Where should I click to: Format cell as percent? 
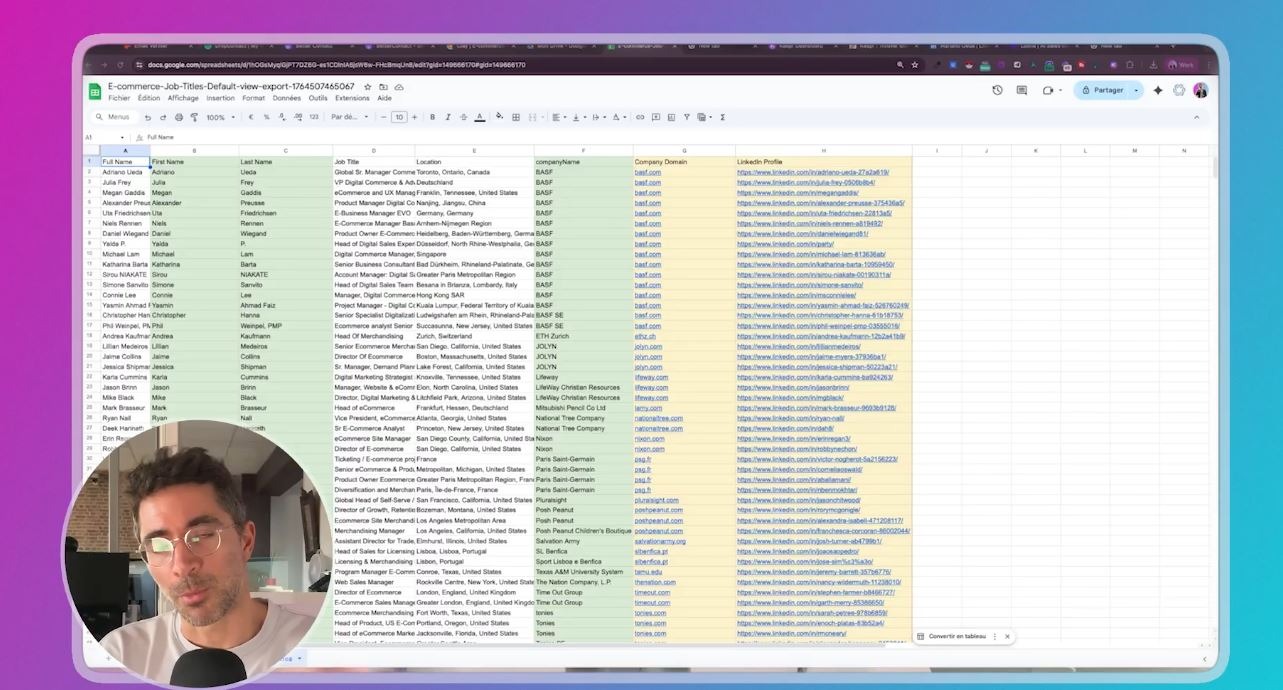266,117
